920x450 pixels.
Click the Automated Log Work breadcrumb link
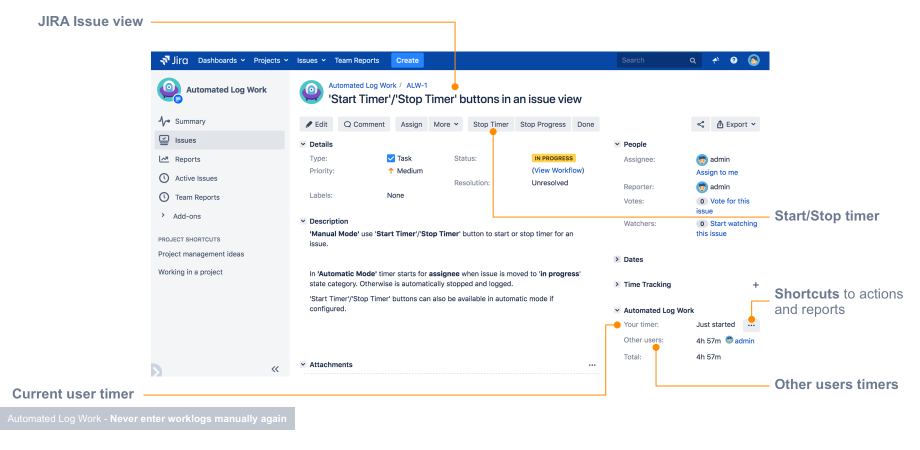click(362, 86)
